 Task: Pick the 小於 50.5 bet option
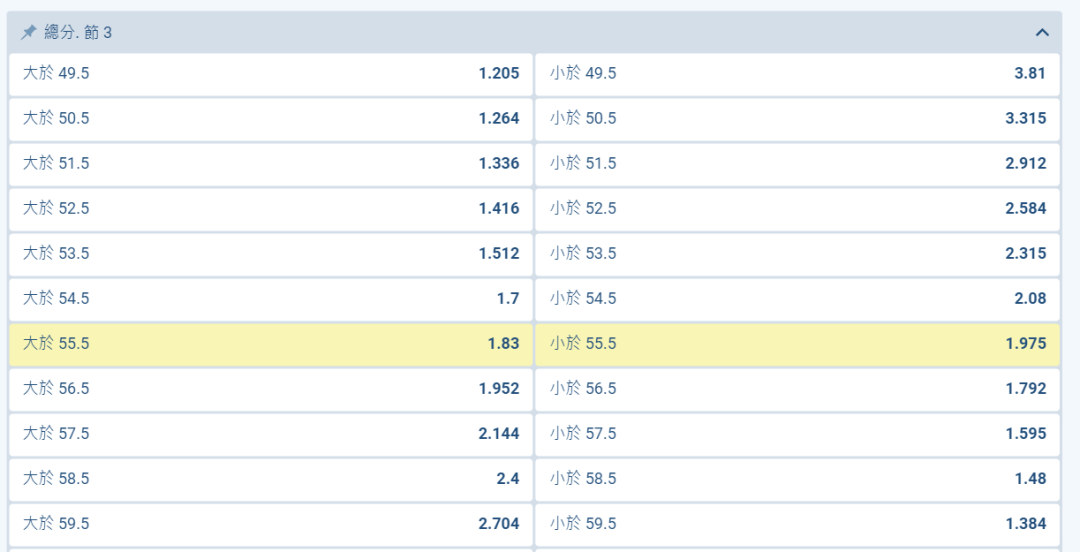point(797,118)
